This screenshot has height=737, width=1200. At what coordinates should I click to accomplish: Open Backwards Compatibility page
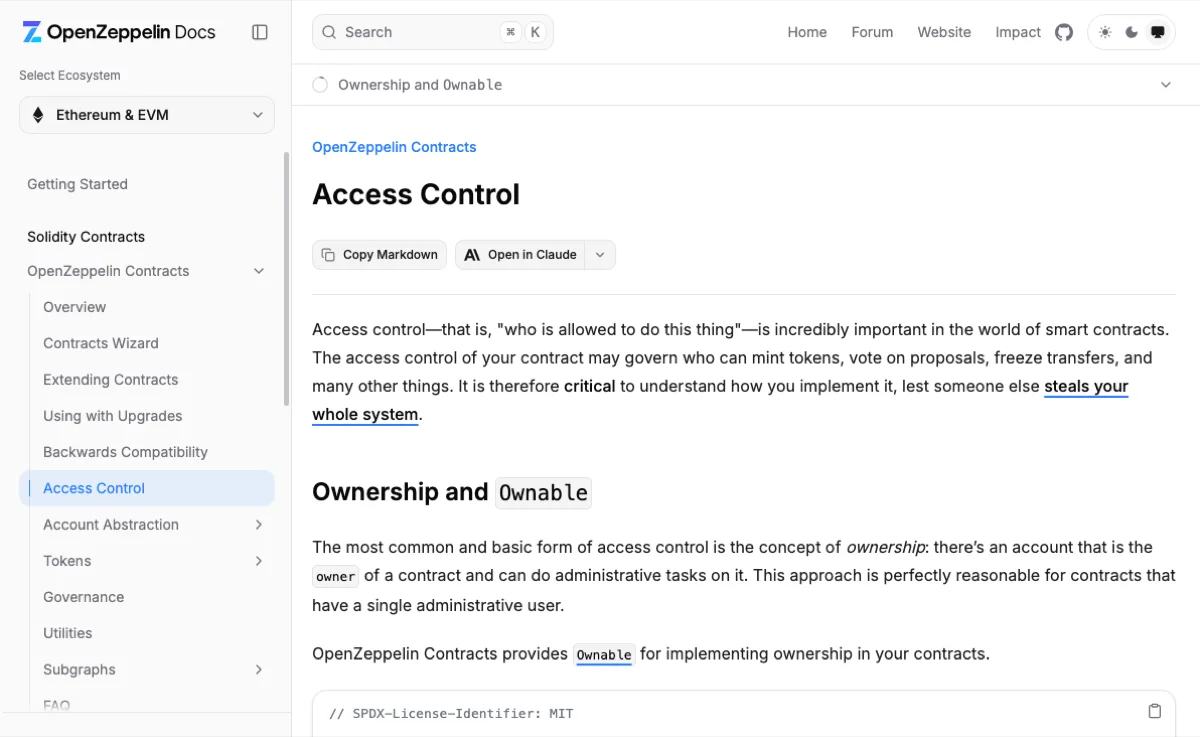click(125, 452)
